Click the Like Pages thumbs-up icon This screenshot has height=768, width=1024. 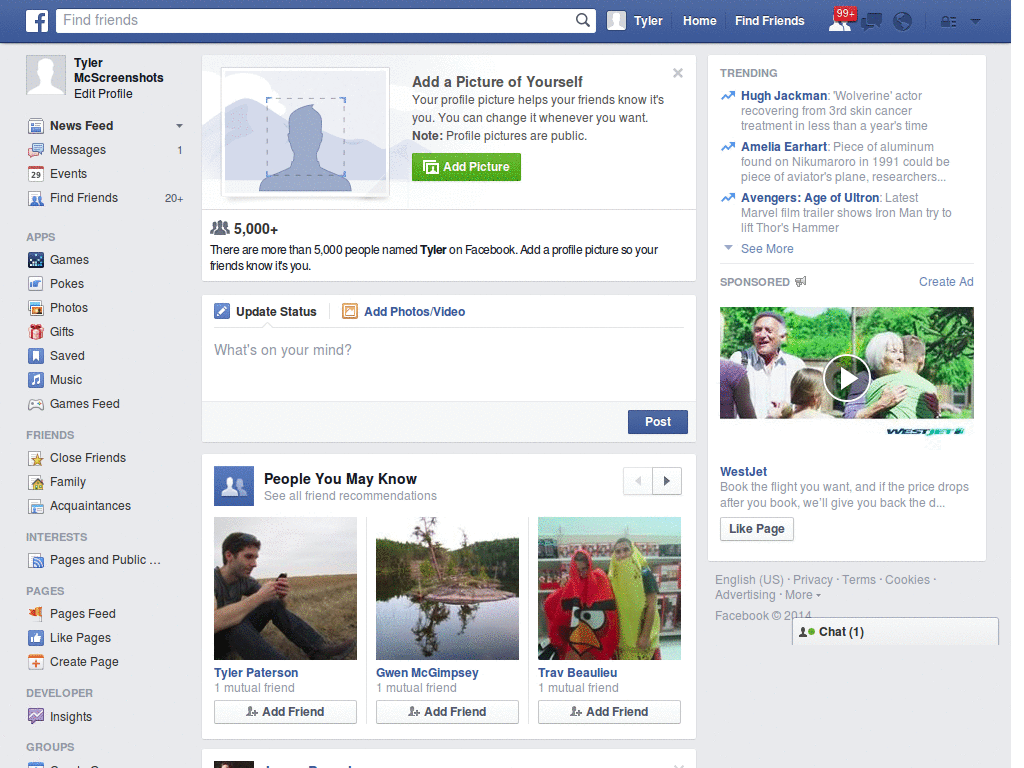pos(36,638)
